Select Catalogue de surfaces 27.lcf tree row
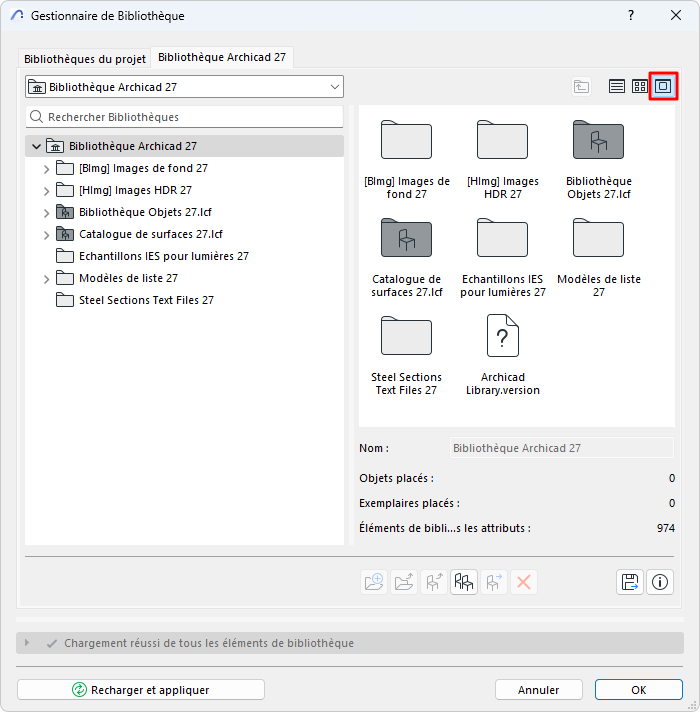 click(x=184, y=234)
